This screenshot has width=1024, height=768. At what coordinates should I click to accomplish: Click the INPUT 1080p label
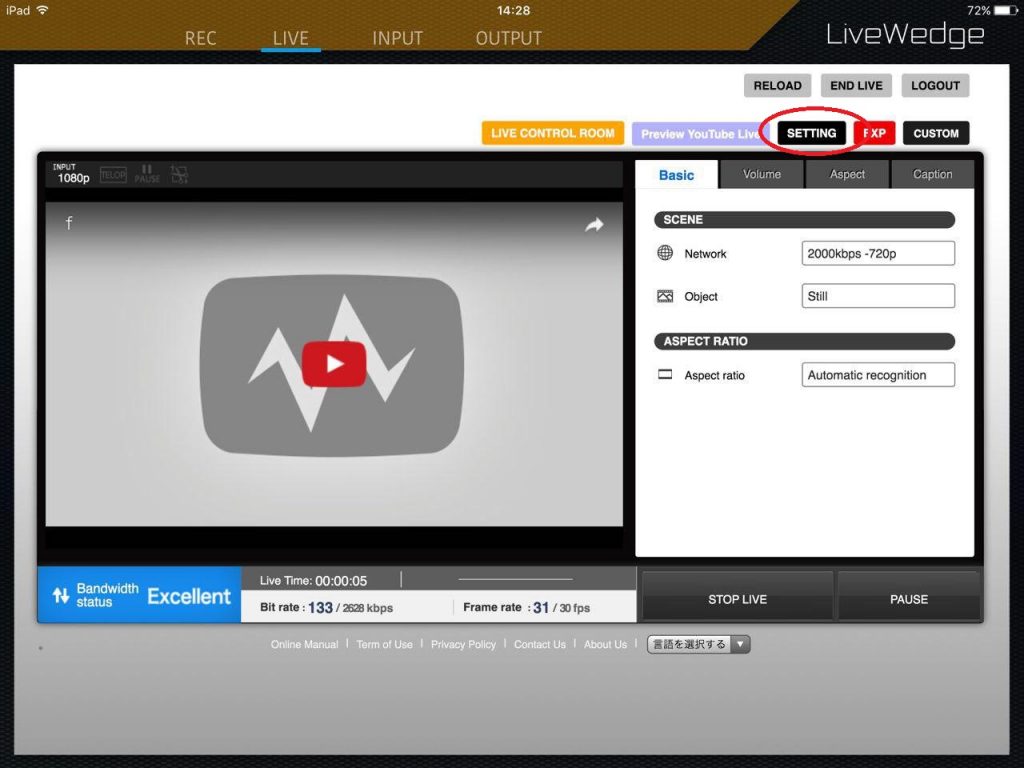point(71,174)
